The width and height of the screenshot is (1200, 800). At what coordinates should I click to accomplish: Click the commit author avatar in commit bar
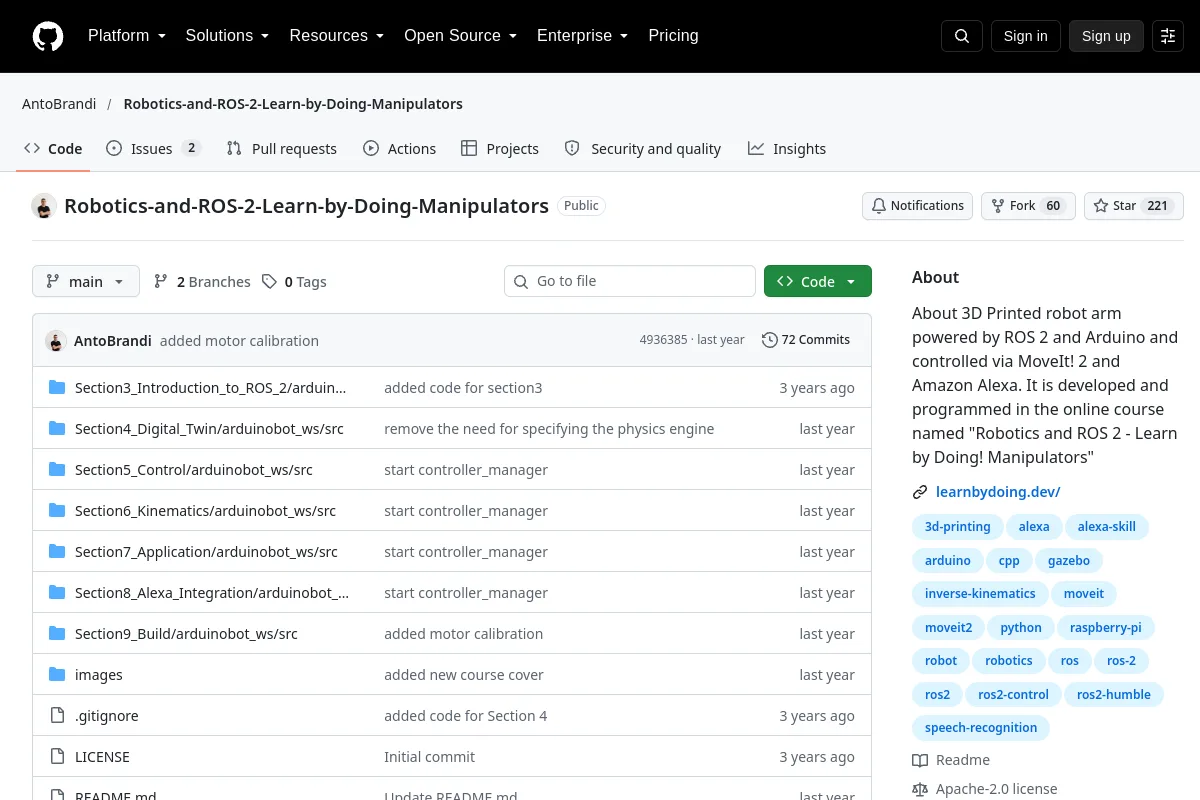(x=56, y=340)
